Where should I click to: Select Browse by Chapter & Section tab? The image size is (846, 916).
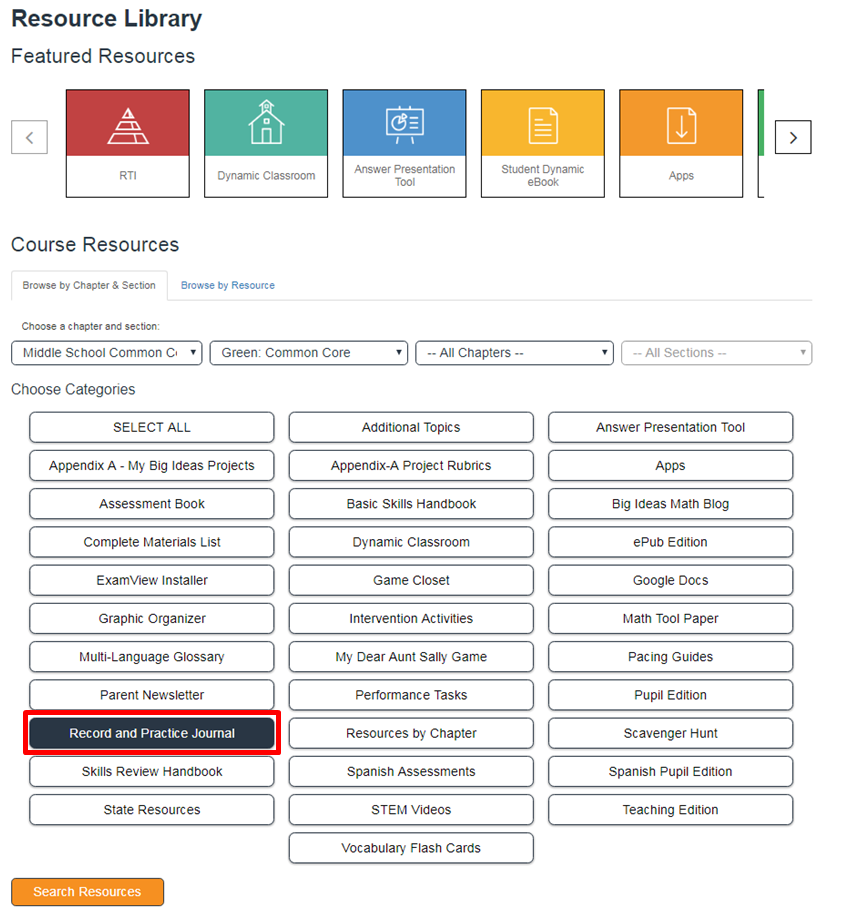coord(89,285)
